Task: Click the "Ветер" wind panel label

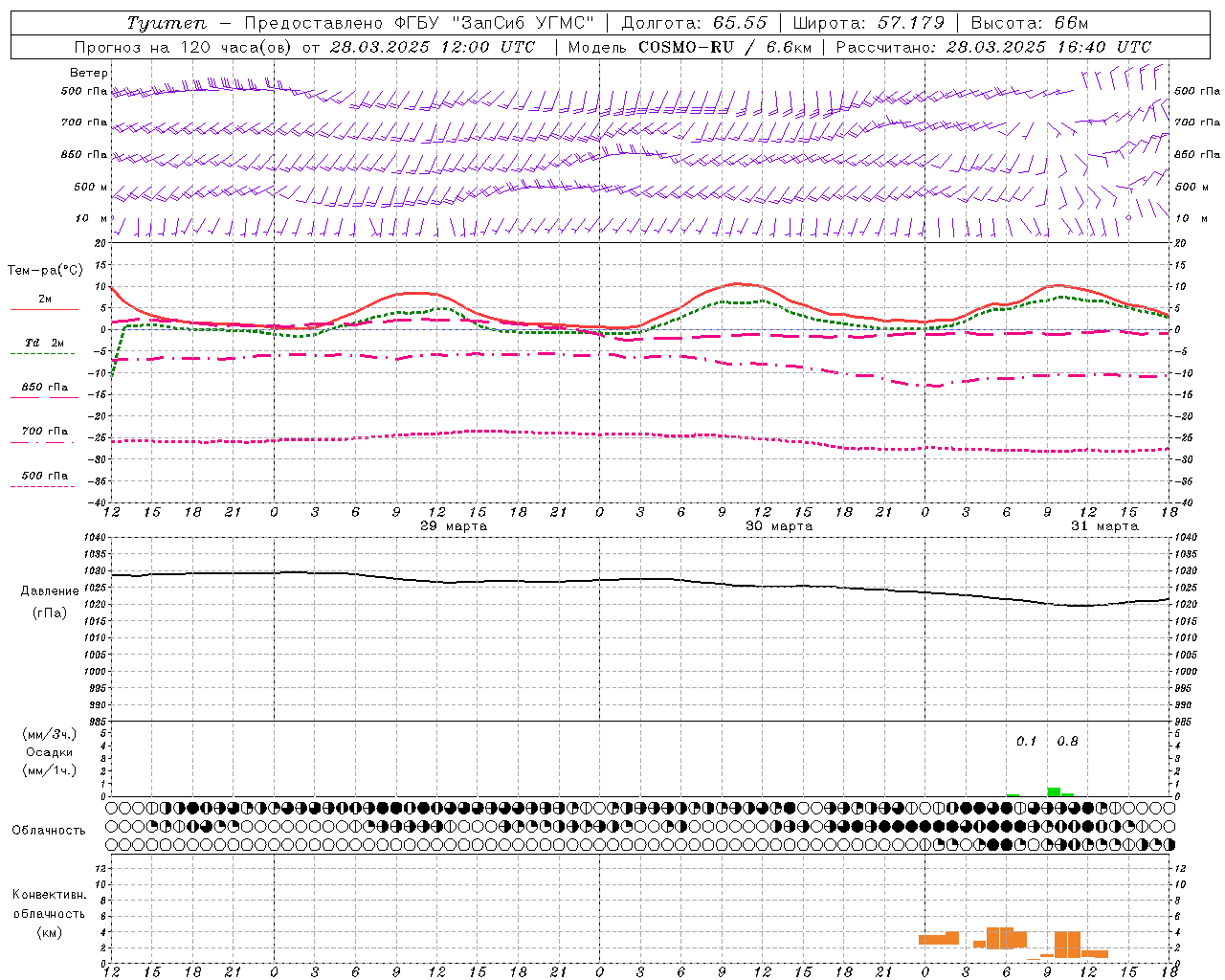Action: coord(89,73)
